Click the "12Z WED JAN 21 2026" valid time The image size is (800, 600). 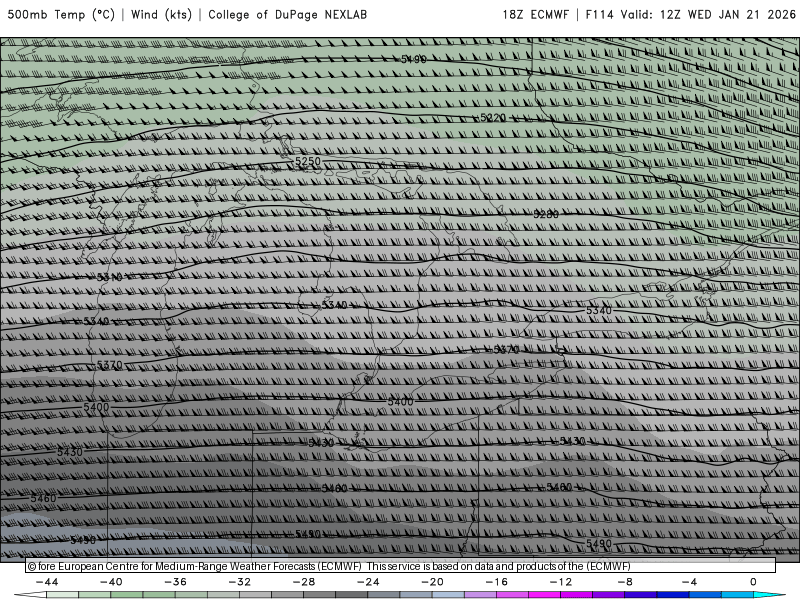click(728, 14)
